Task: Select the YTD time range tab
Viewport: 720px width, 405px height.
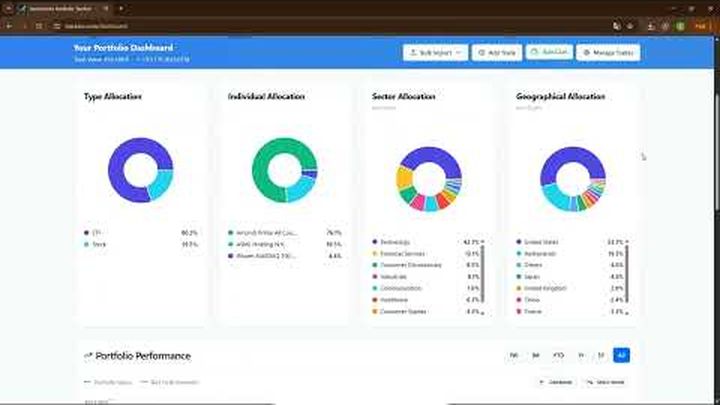Action: pos(559,355)
